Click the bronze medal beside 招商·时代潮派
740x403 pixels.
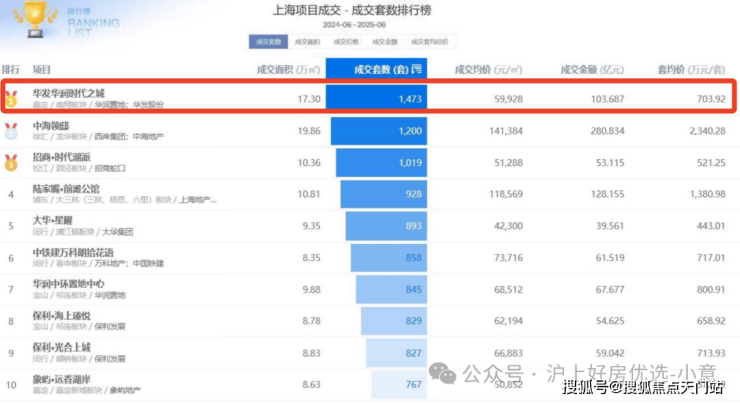click(10, 161)
